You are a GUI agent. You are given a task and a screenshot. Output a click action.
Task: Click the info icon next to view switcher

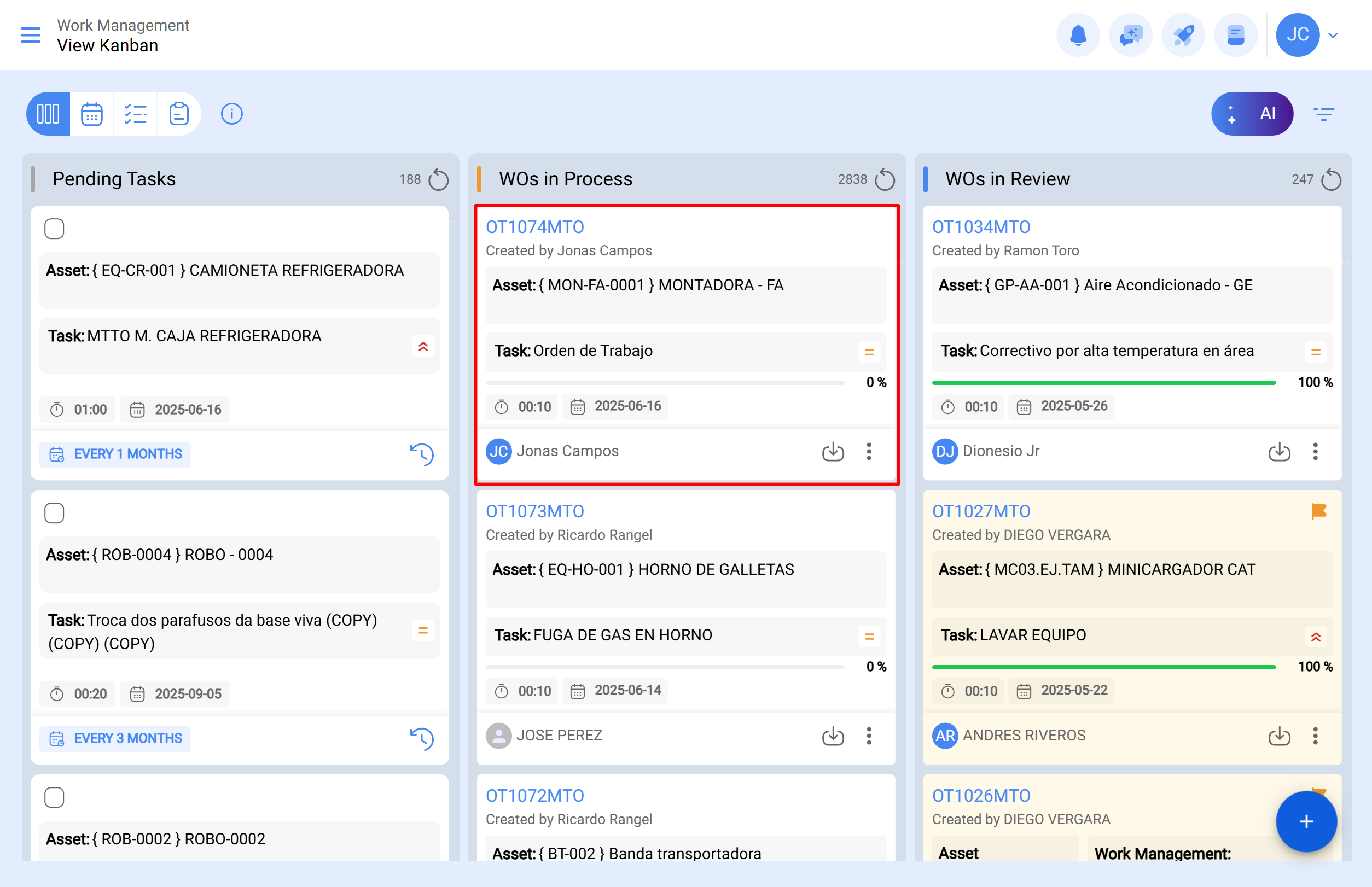231,113
